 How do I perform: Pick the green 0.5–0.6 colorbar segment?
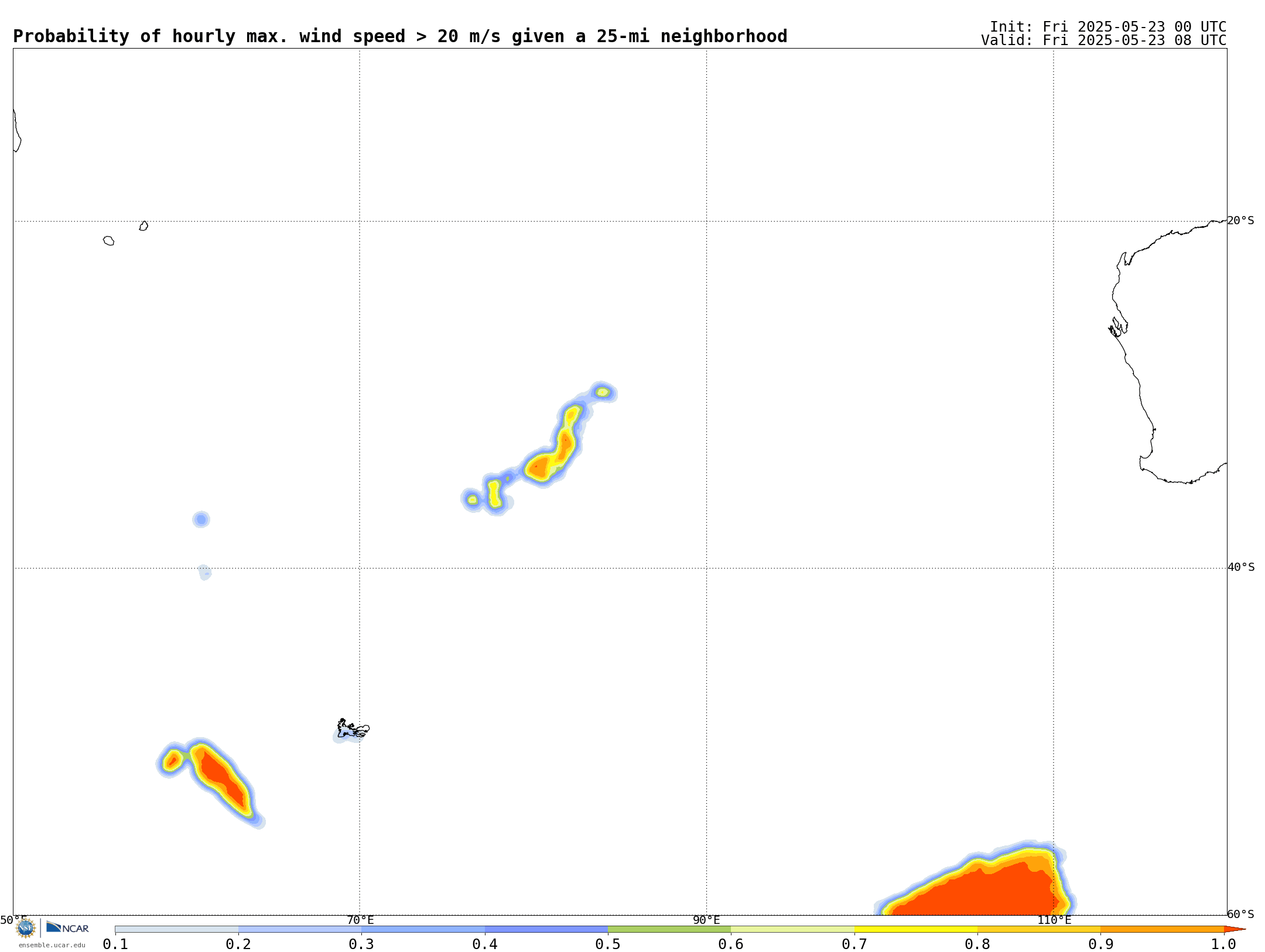tap(669, 929)
